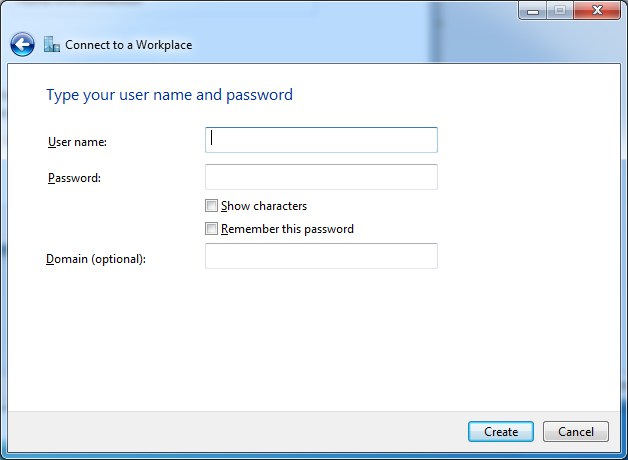
Task: Tick the Remember this password checkbox
Action: [211, 229]
